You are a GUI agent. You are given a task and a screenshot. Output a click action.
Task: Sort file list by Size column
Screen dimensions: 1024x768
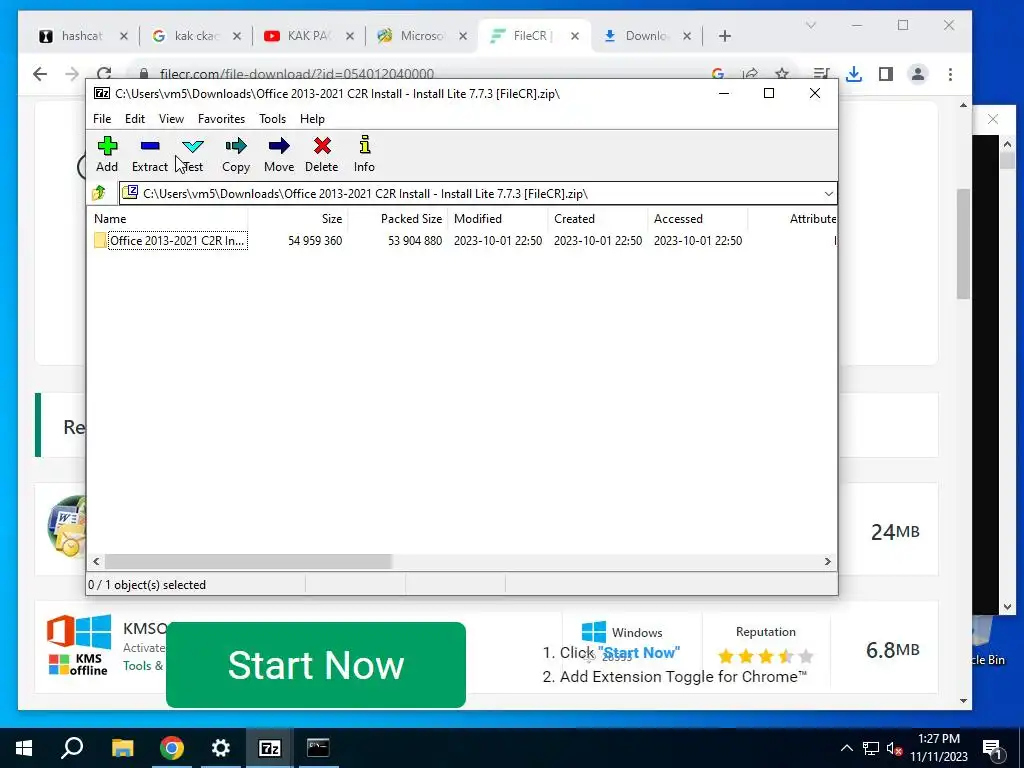298,219
